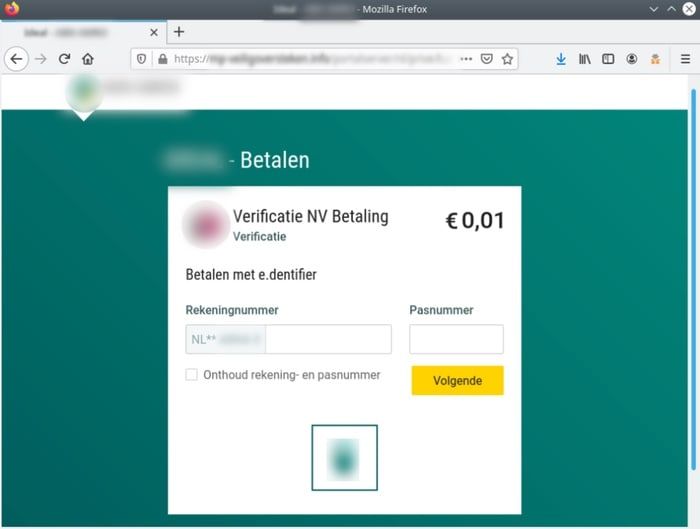The width and height of the screenshot is (700, 529).
Task: Click the yellow Volgende button
Action: (x=458, y=380)
